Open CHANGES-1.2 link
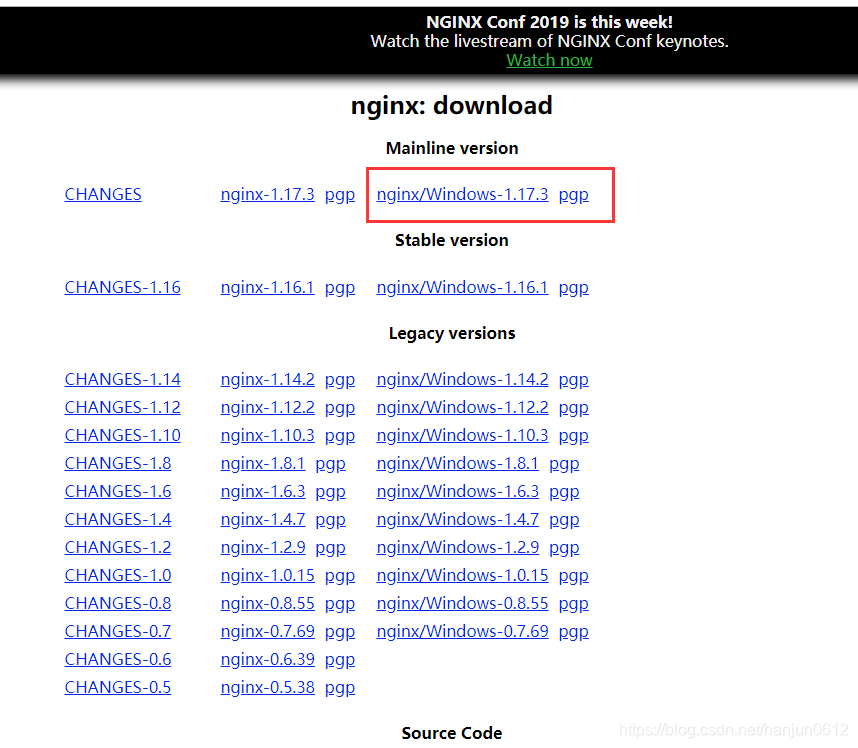This screenshot has height=748, width=858. click(118, 547)
